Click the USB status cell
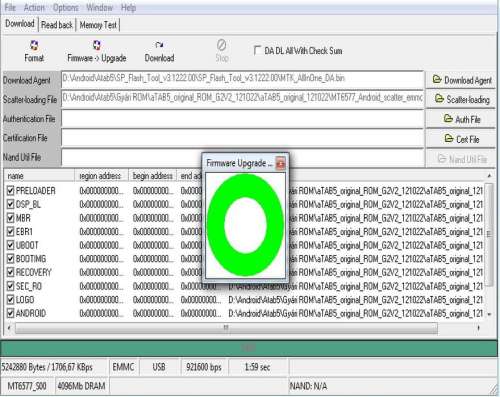Screen dimensions: 500x397 (x=159, y=367)
